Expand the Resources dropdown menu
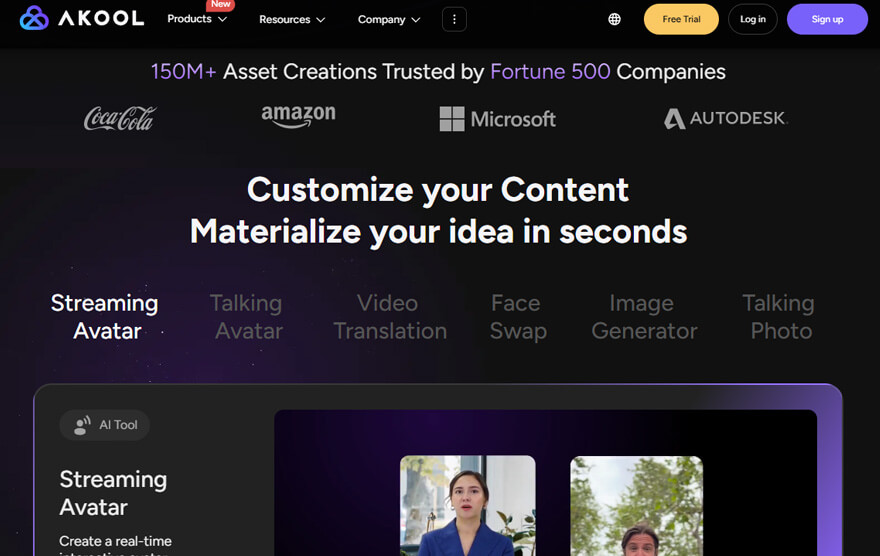The image size is (880, 556). 292,19
